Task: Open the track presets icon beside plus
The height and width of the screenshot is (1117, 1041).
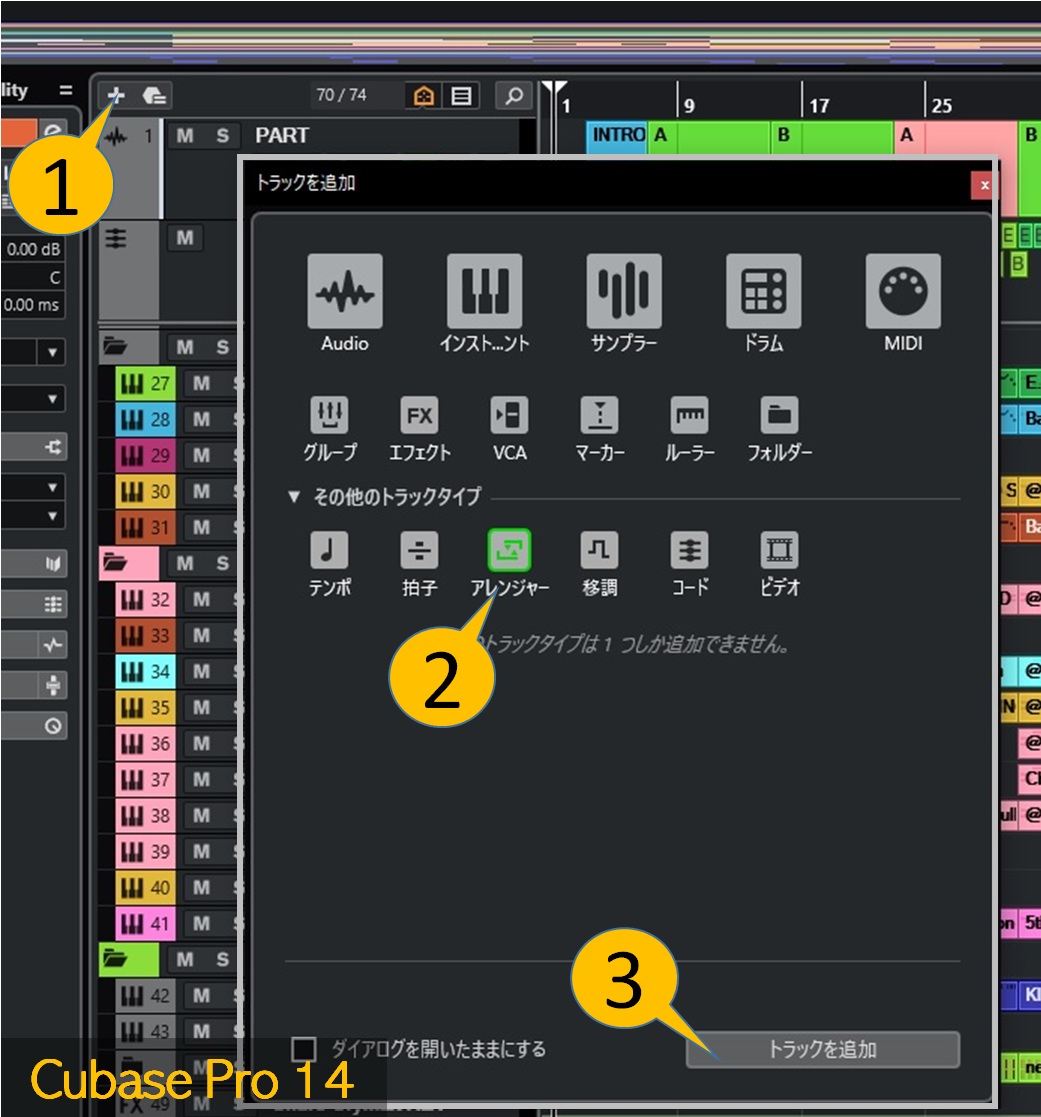Action: point(155,95)
